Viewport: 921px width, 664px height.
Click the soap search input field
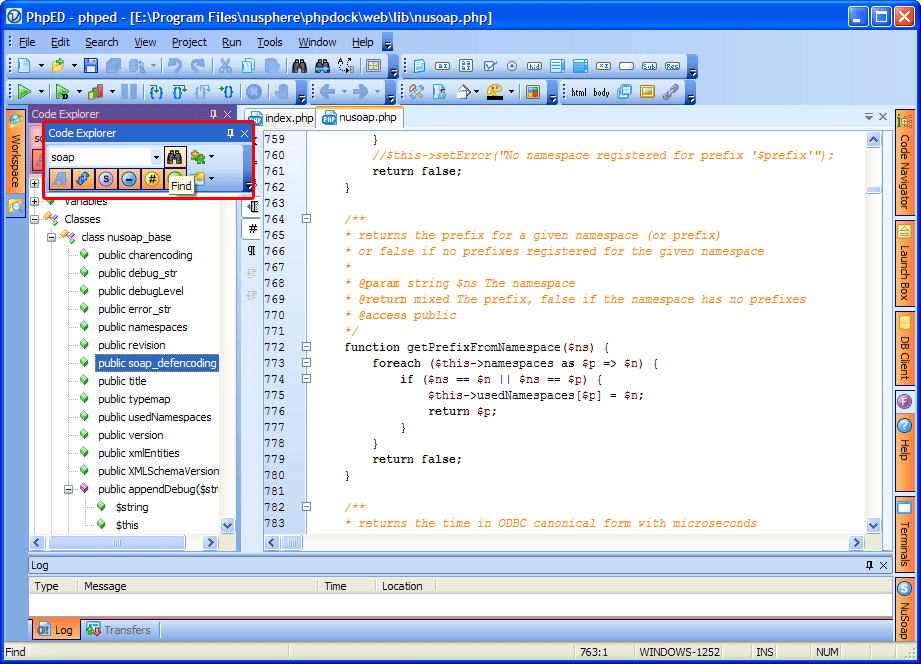pyautogui.click(x=99, y=157)
